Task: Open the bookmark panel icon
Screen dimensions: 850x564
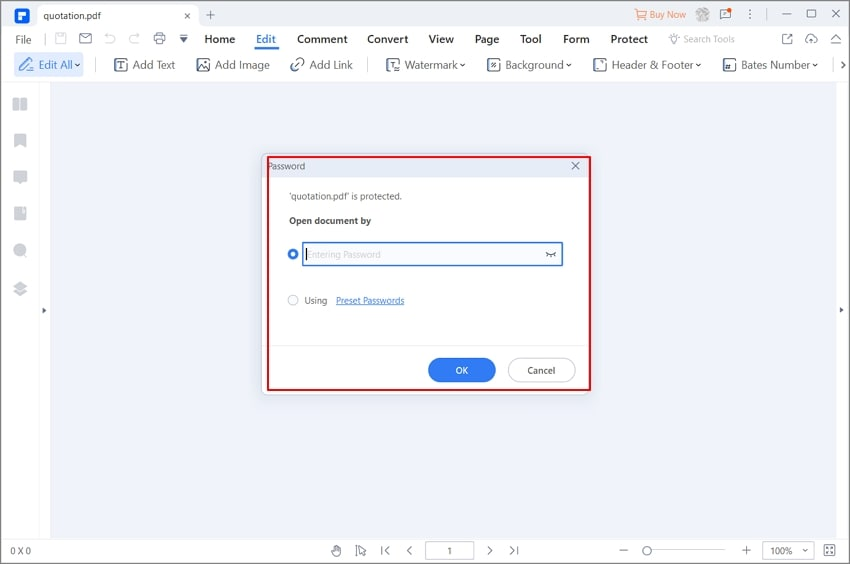Action: click(20, 140)
